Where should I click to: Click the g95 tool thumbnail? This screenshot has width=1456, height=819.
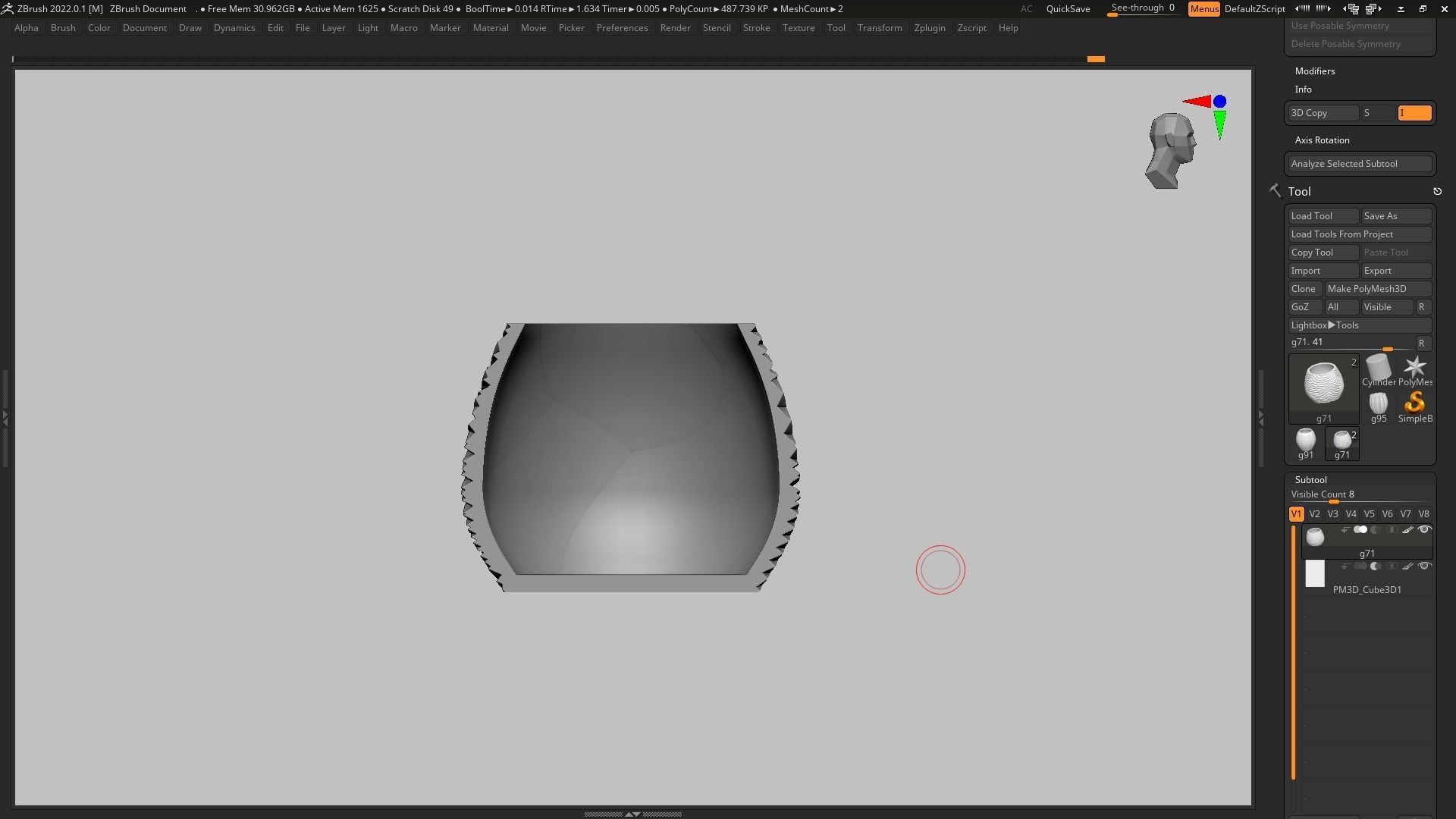click(1378, 403)
